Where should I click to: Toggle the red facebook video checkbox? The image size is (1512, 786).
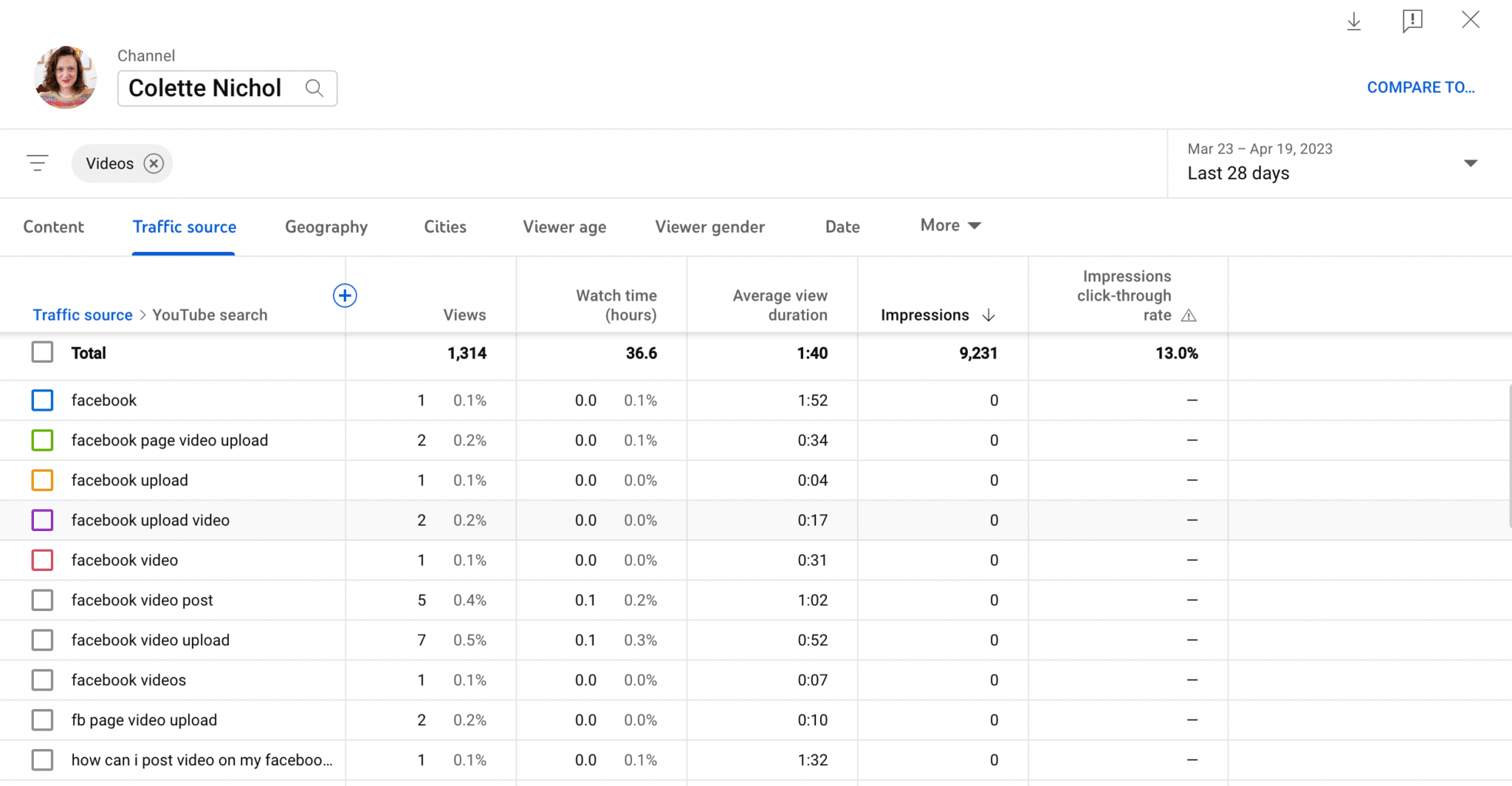[42, 560]
